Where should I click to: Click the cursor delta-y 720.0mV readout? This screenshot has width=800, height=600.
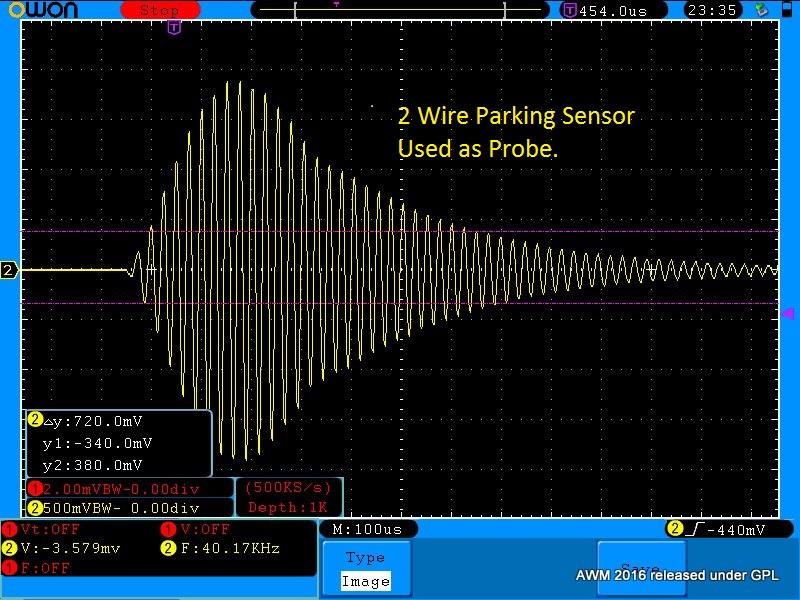tap(97, 421)
